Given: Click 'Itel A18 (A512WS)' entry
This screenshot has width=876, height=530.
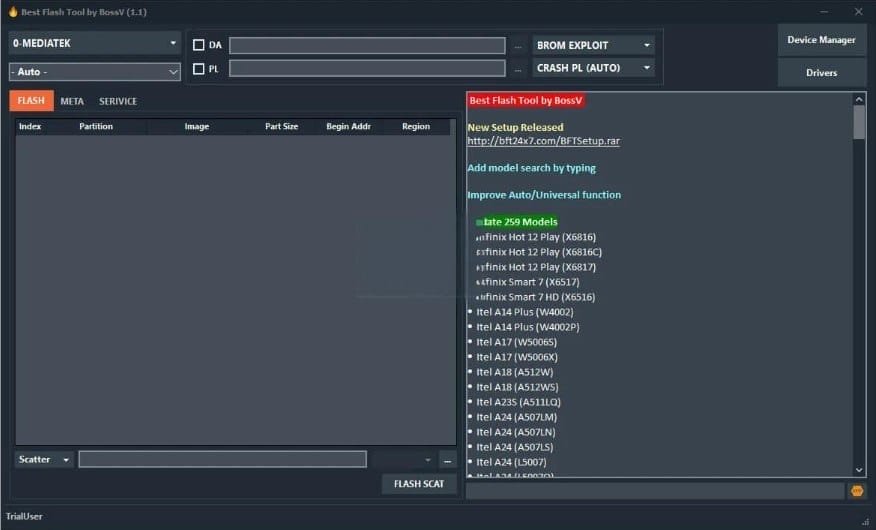Looking at the screenshot, I should [517, 387].
